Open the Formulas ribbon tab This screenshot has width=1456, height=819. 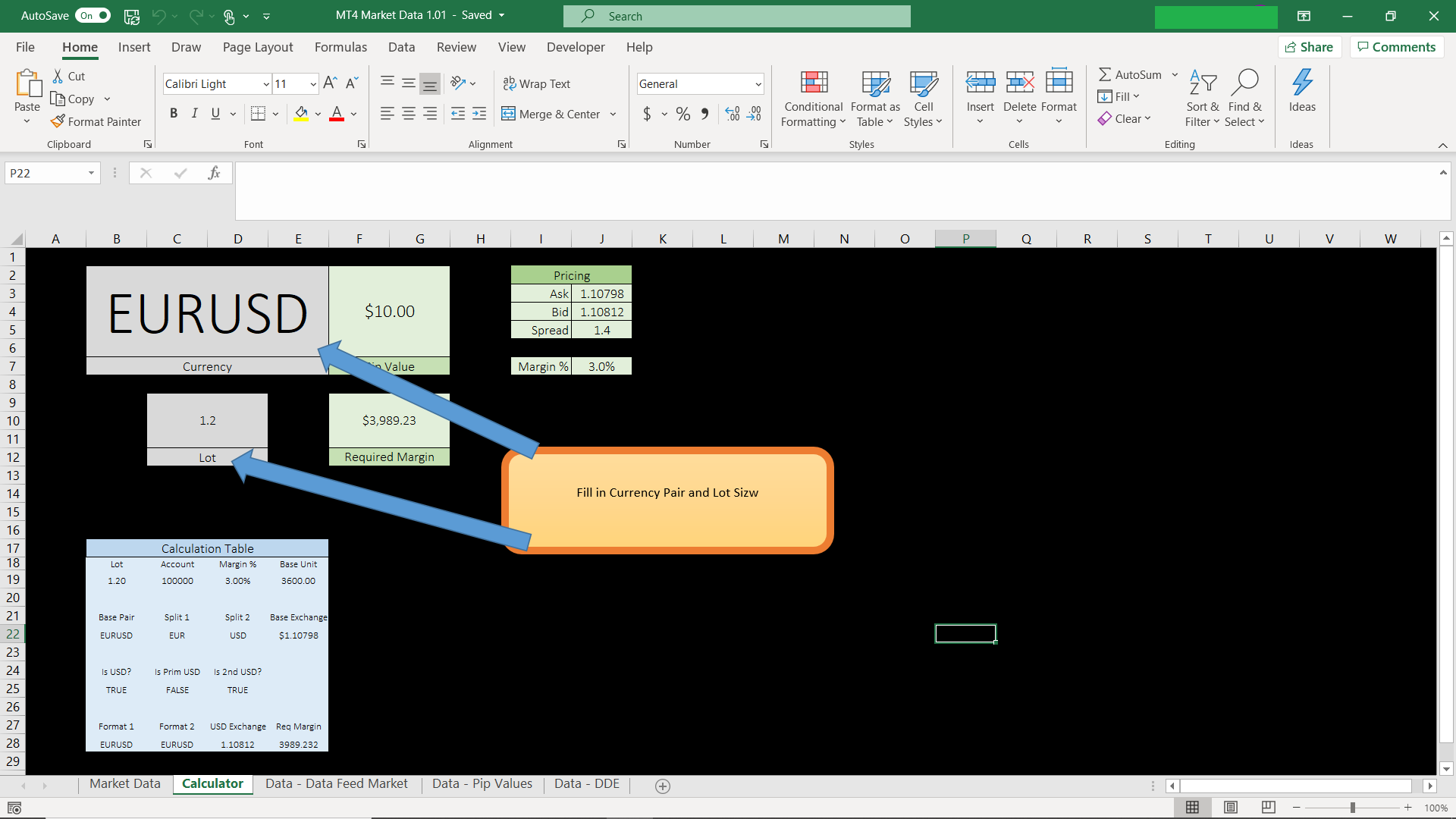coord(340,47)
